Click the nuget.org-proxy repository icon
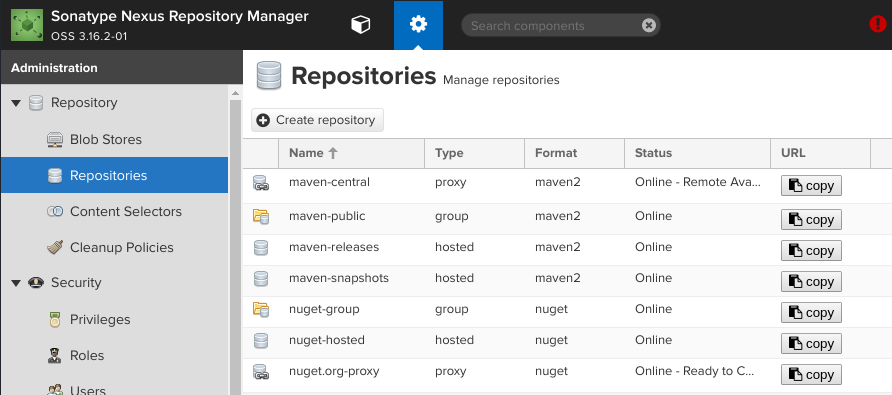 tap(261, 372)
